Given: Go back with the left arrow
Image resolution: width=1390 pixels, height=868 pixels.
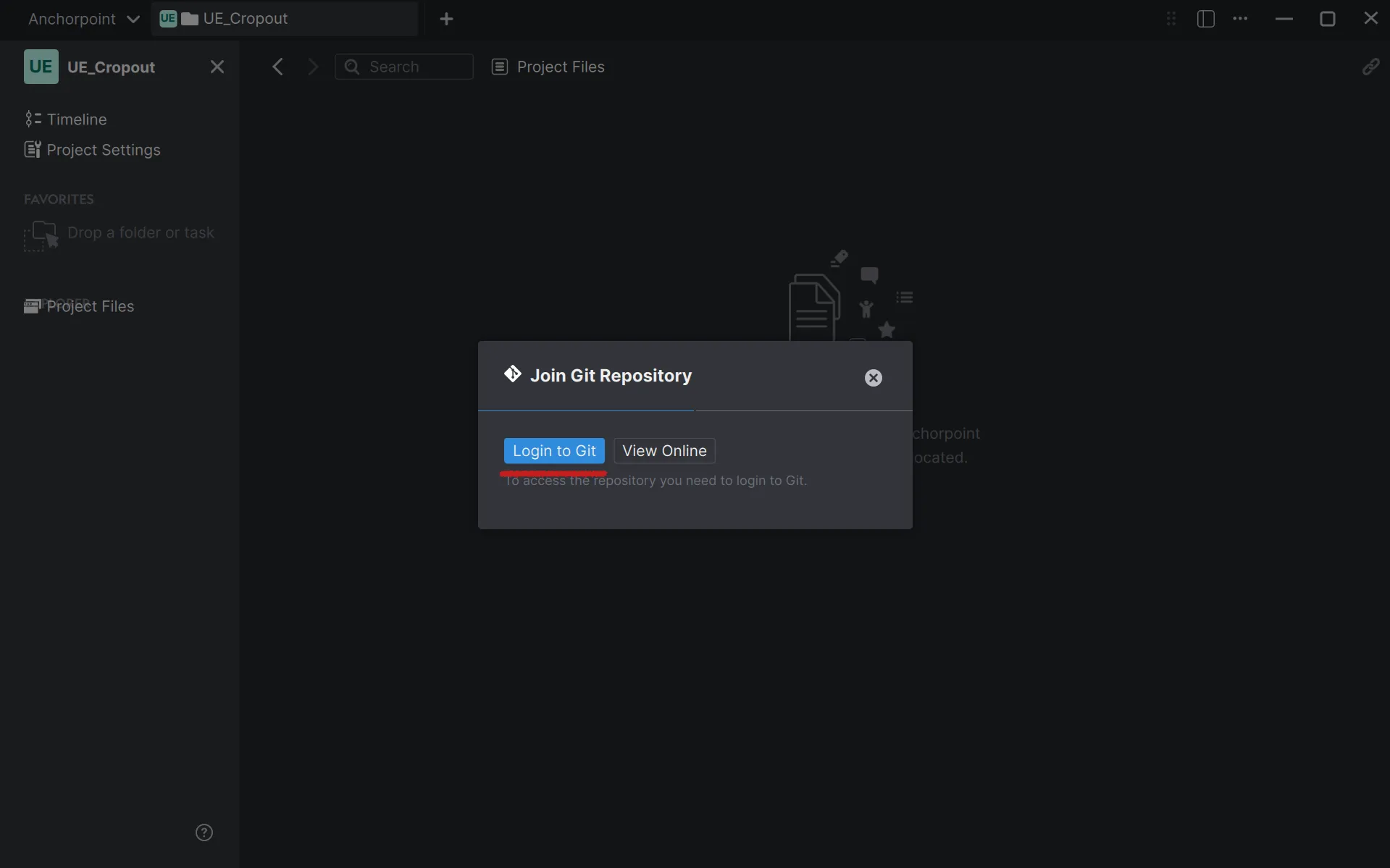Looking at the screenshot, I should (277, 67).
